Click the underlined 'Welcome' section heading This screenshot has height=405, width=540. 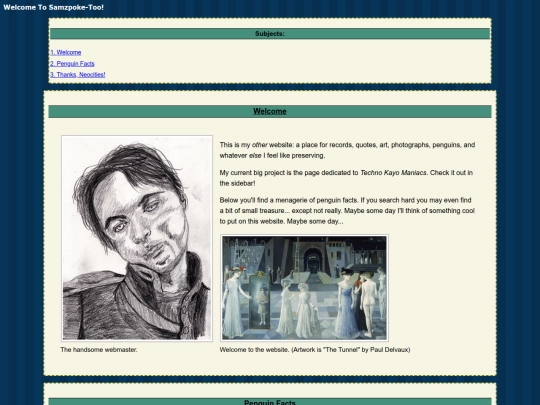[x=270, y=111]
